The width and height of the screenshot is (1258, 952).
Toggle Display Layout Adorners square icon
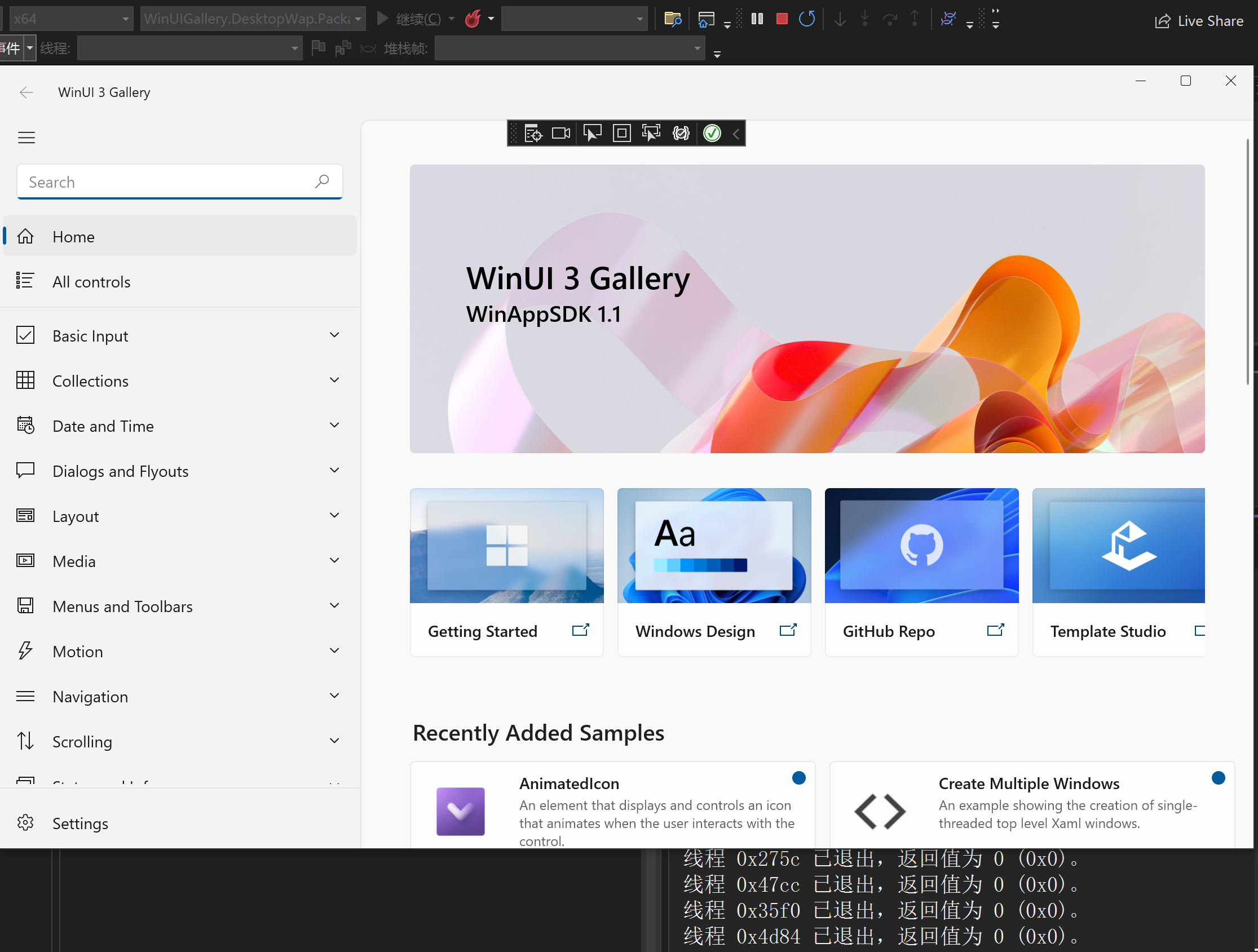point(621,134)
